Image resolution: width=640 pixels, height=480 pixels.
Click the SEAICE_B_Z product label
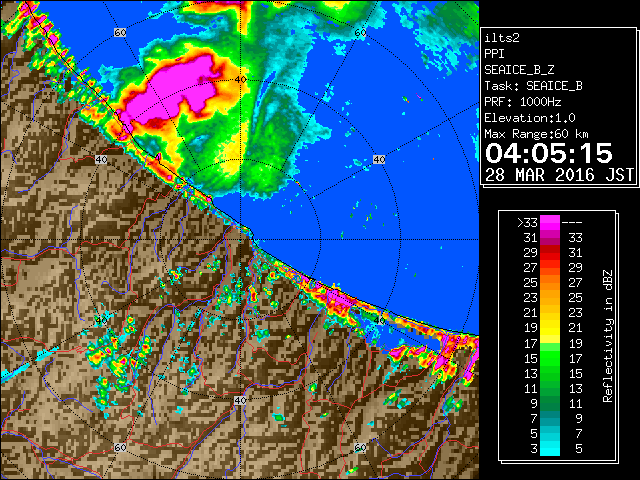[519, 70]
